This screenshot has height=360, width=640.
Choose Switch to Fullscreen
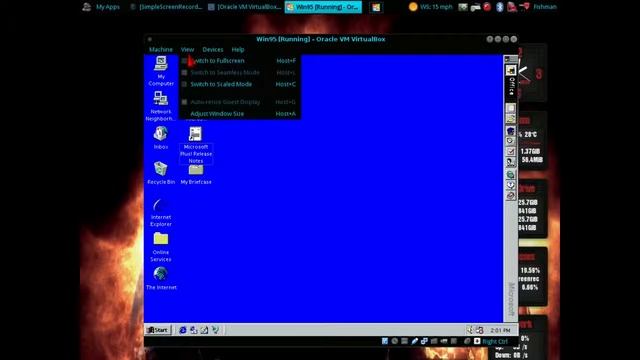coord(240,60)
